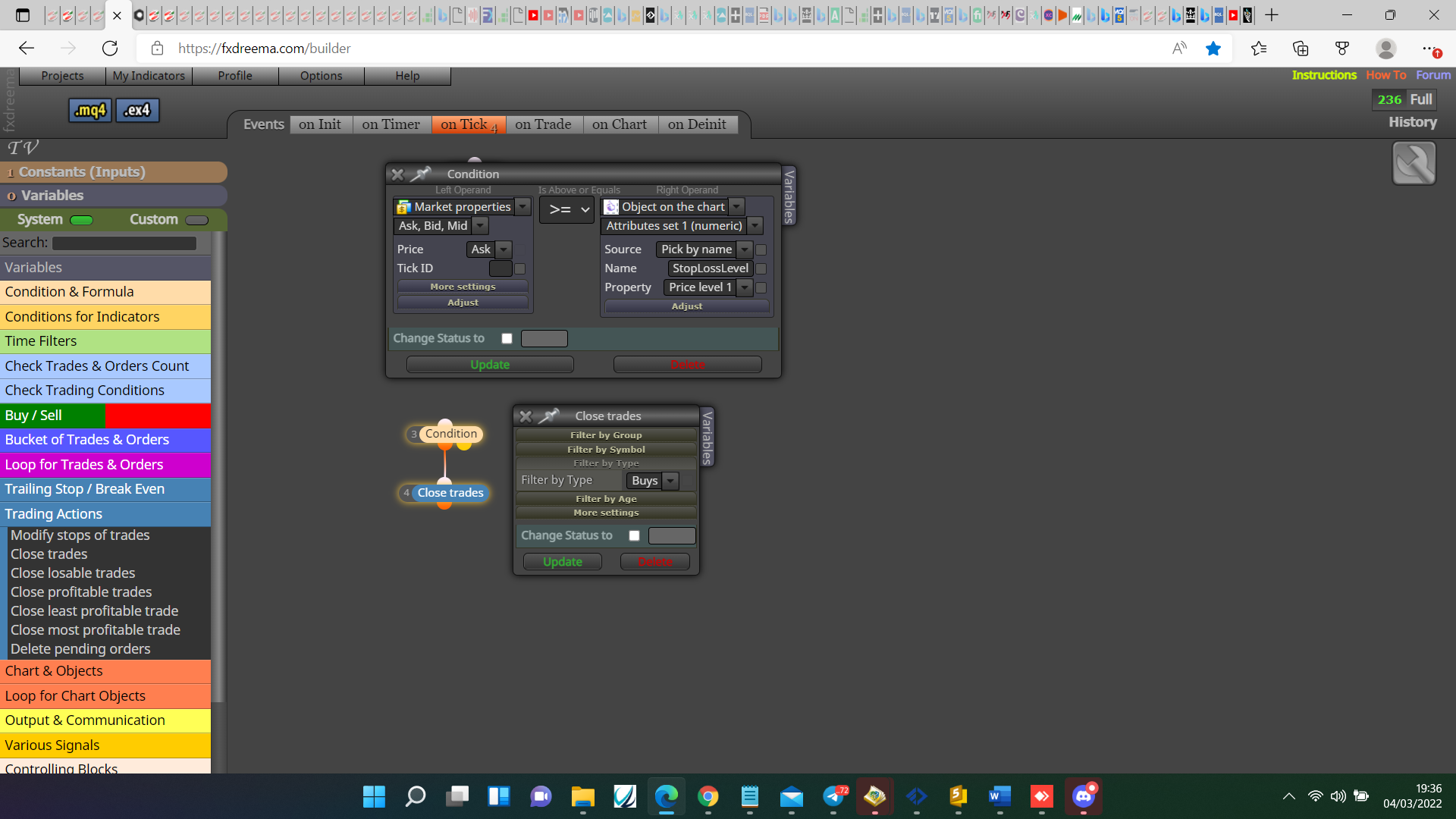
Task: Open Telegram from taskbar
Action: click(x=833, y=796)
